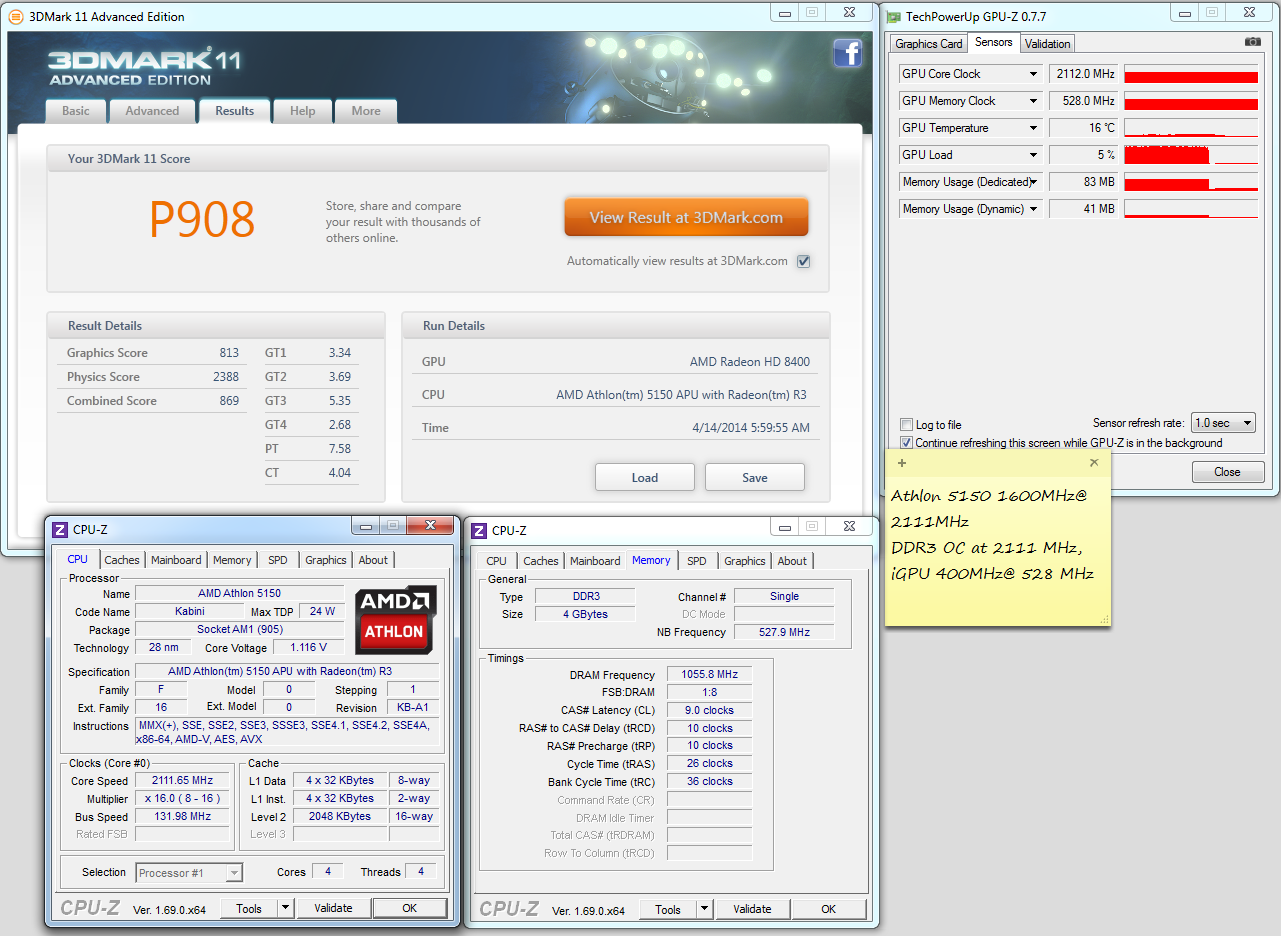Image resolution: width=1281 pixels, height=936 pixels.
Task: Toggle automatically view results at 3DMark.com
Action: tap(803, 261)
